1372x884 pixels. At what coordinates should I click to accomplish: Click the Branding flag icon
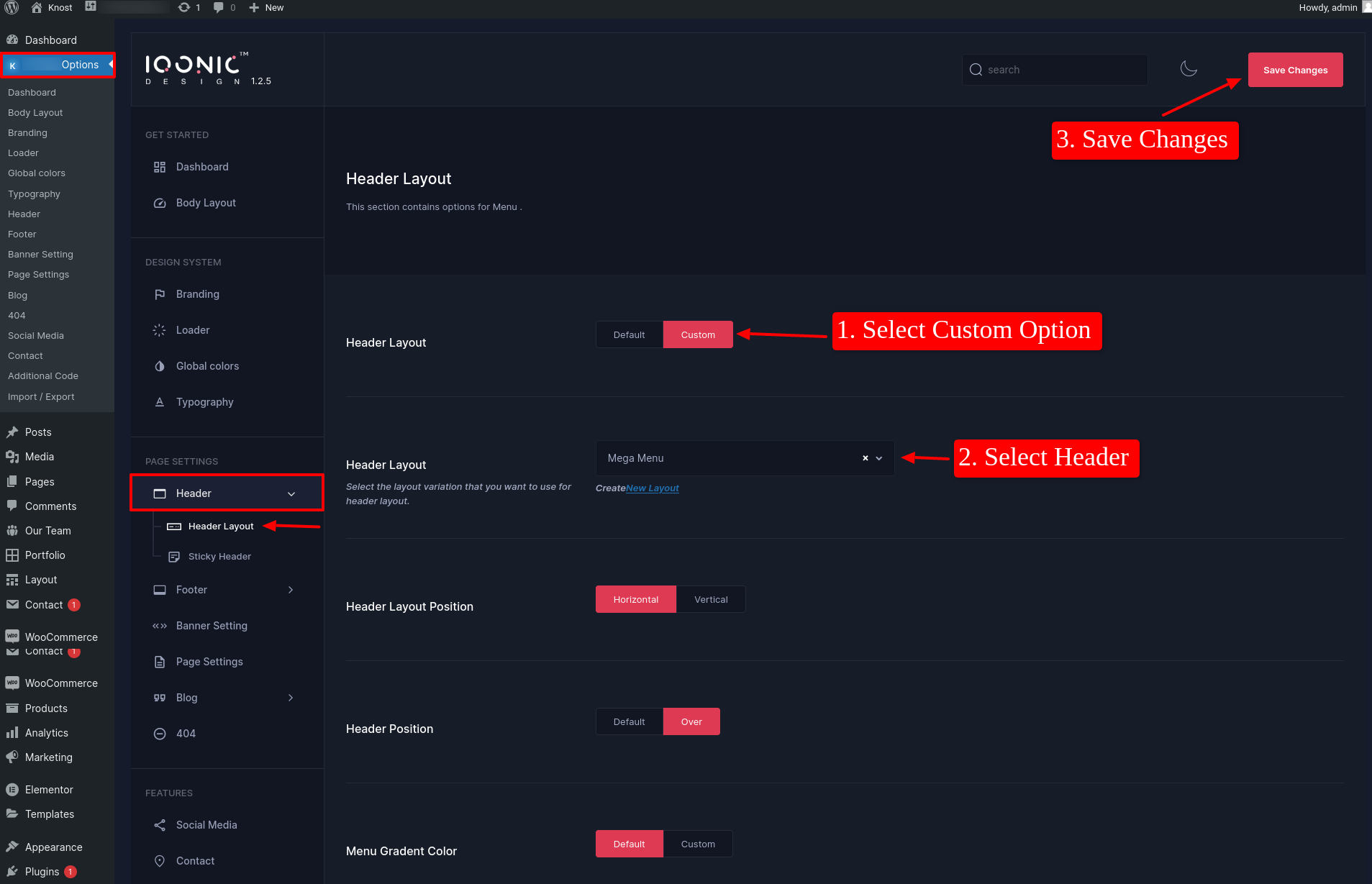click(x=160, y=294)
